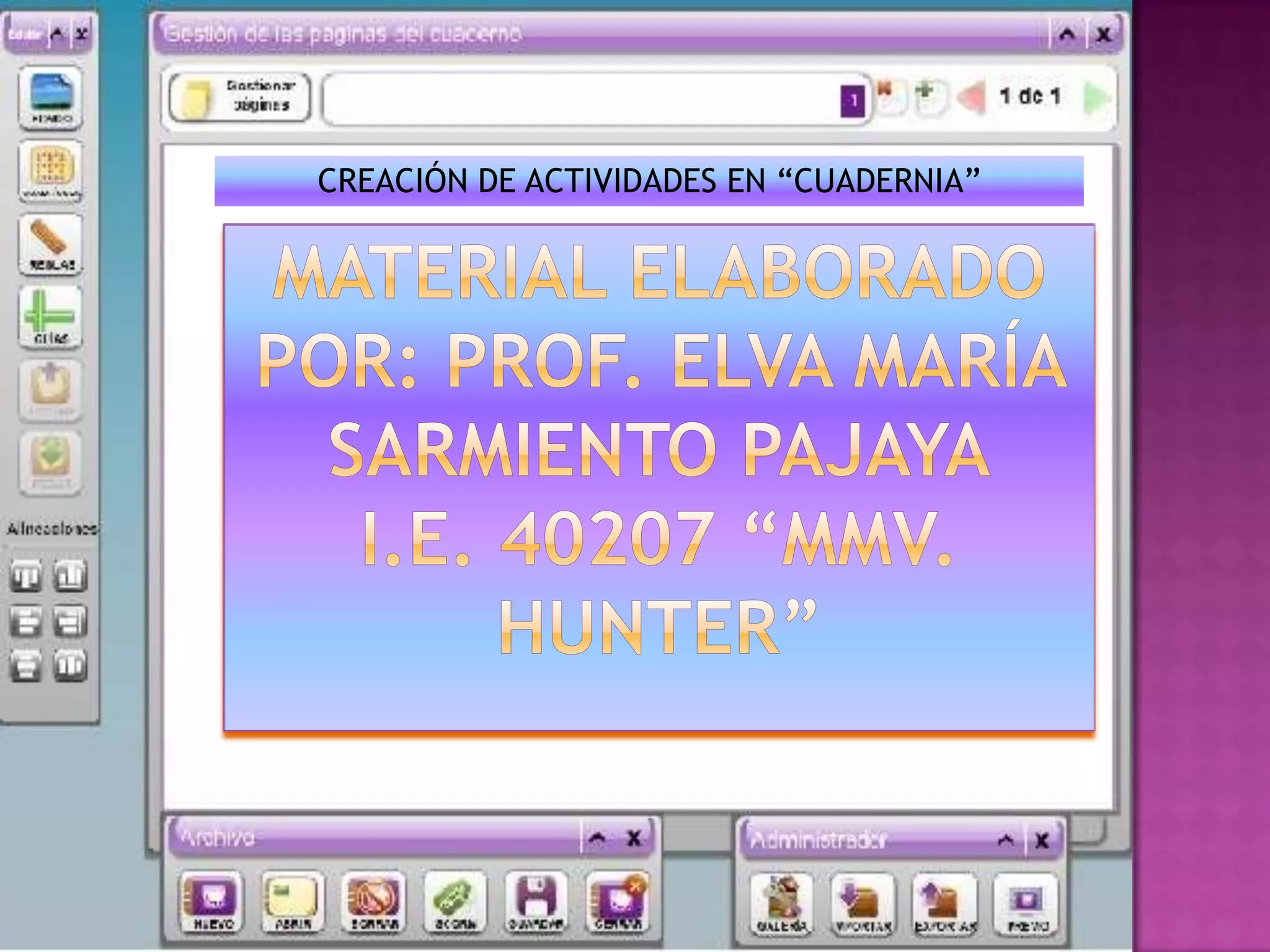The height and width of the screenshot is (952, 1270).
Task: Open a notebook with Abrir
Action: pyautogui.click(x=292, y=902)
